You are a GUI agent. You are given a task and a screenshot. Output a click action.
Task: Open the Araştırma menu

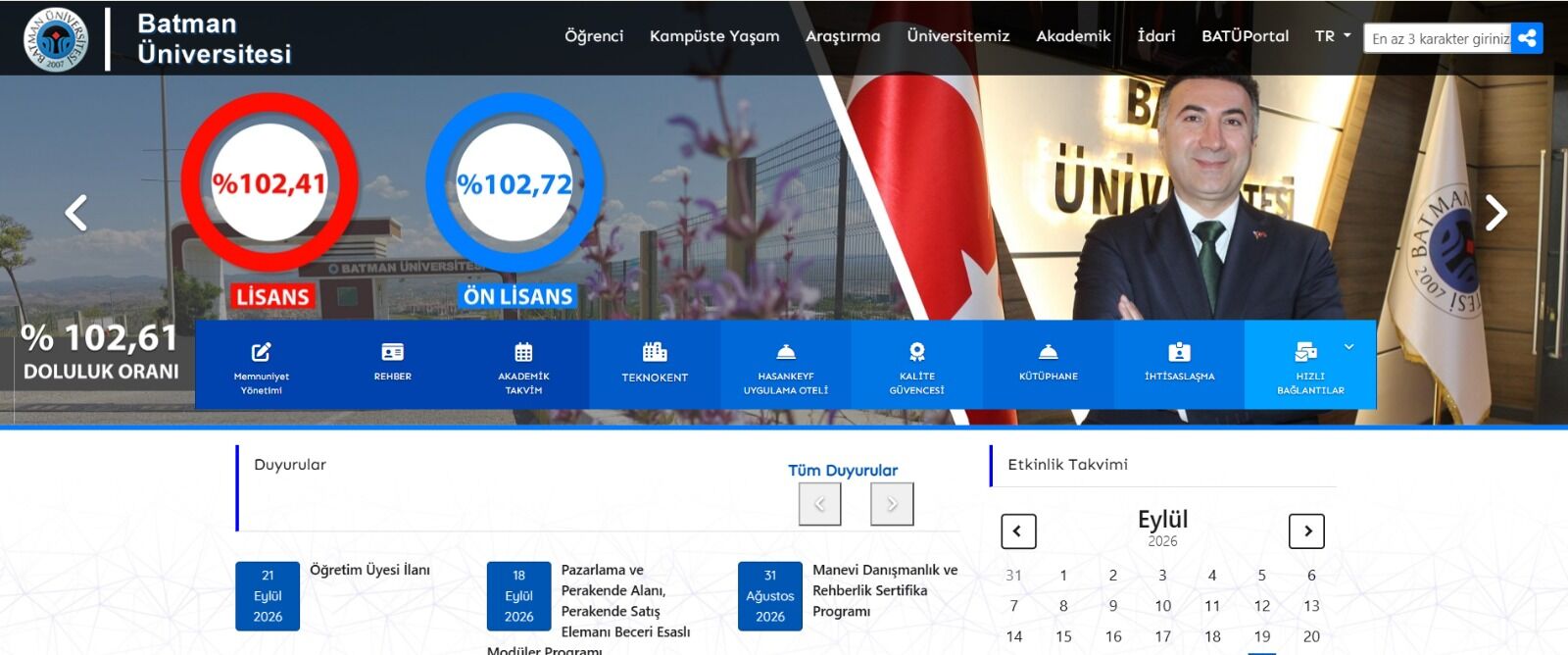pyautogui.click(x=843, y=36)
